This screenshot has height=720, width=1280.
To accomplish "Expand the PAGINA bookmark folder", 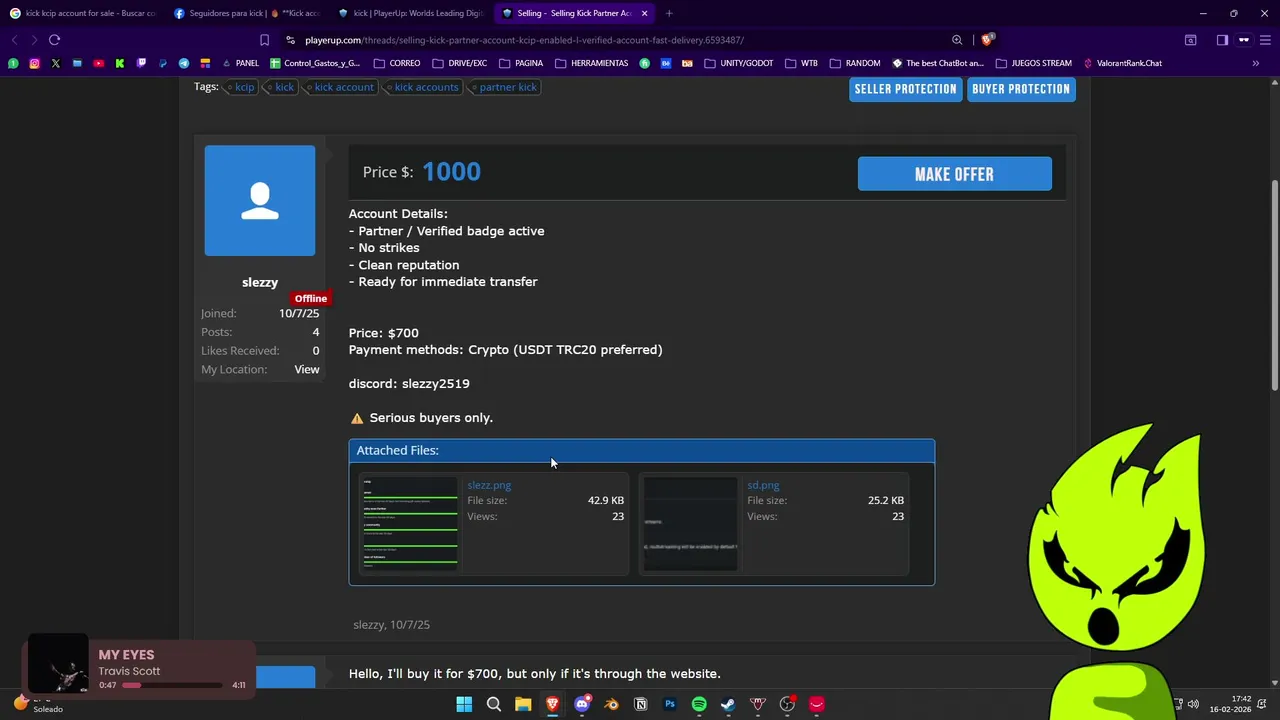I will pyautogui.click(x=520, y=63).
